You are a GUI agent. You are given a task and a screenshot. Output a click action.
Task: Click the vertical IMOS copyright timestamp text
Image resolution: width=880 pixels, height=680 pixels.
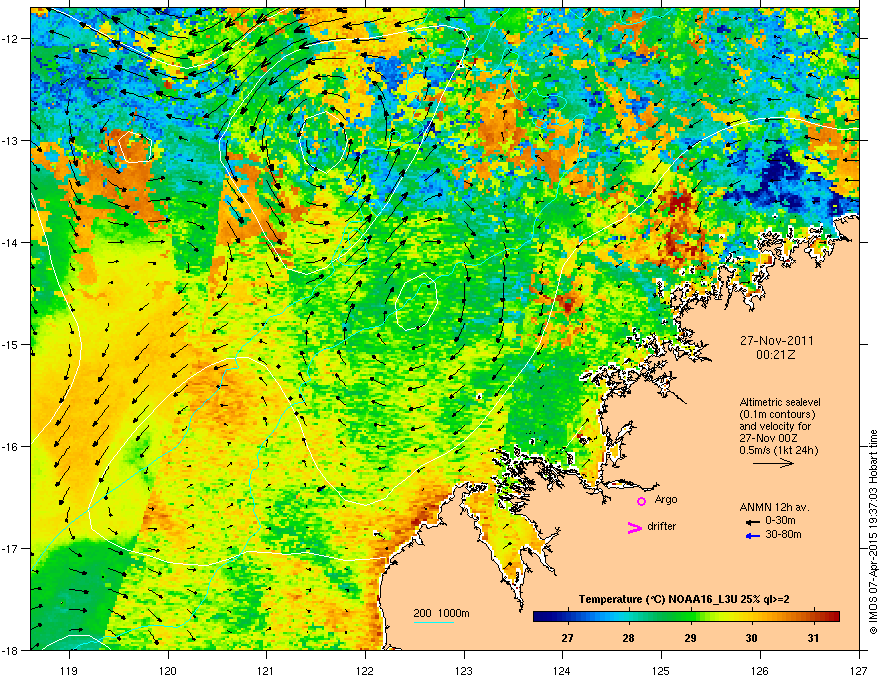click(873, 532)
